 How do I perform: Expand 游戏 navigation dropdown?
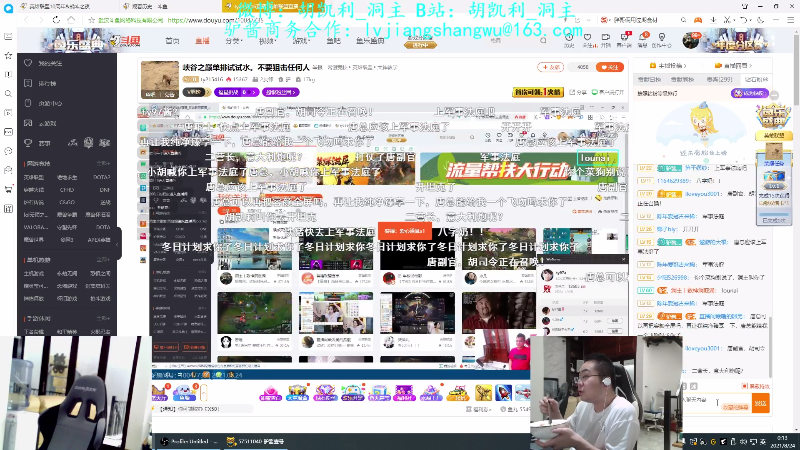click(301, 41)
